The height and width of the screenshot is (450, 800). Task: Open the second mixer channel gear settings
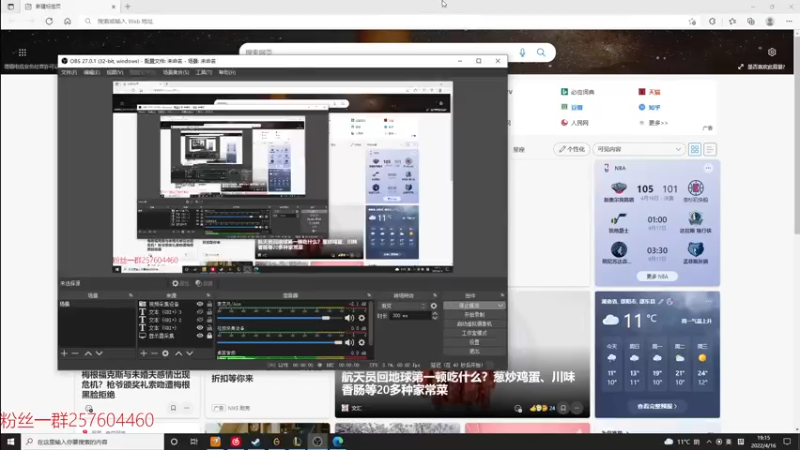[x=362, y=342]
